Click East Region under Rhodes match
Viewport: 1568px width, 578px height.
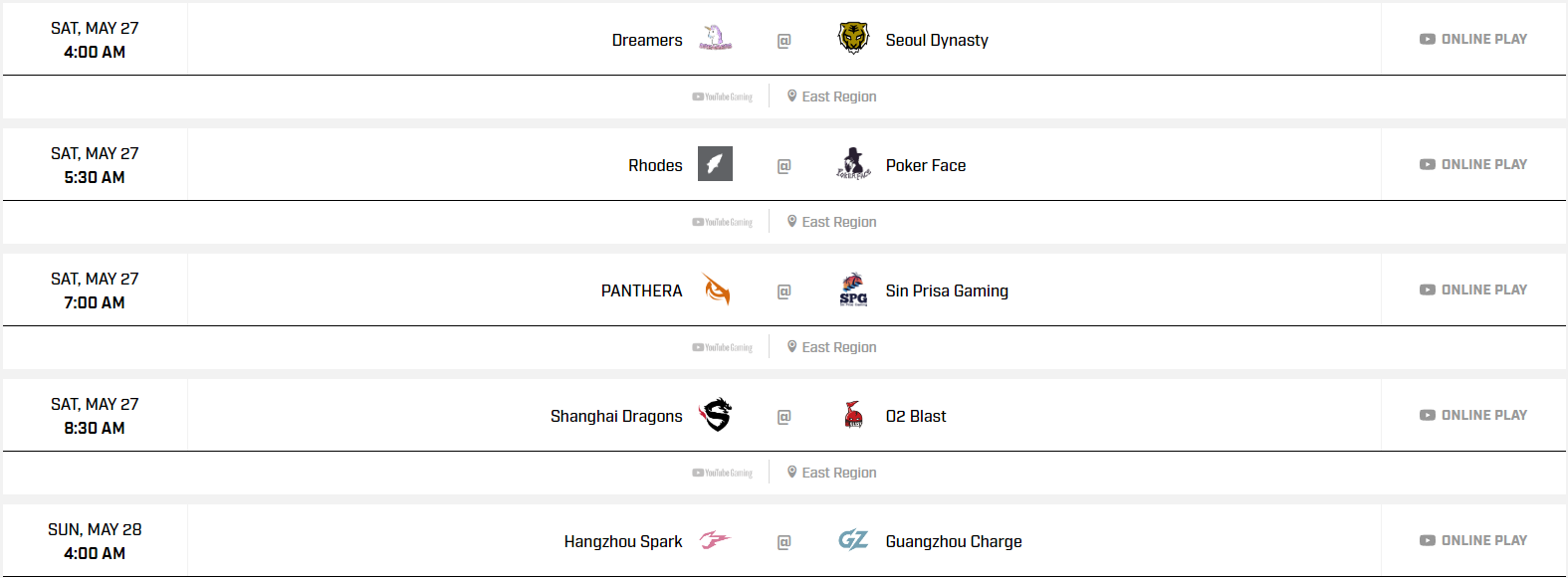click(832, 222)
